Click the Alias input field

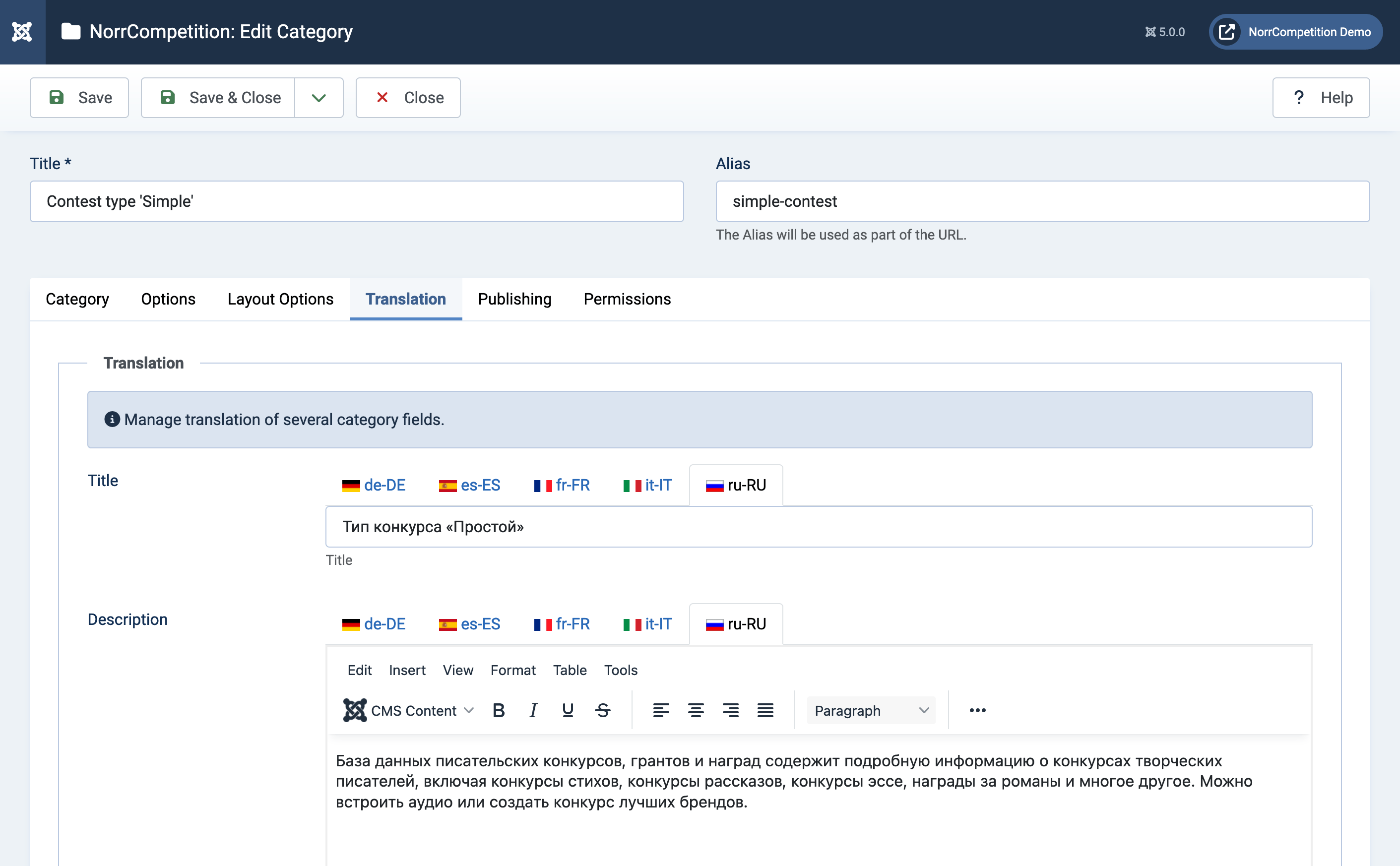click(x=1042, y=201)
